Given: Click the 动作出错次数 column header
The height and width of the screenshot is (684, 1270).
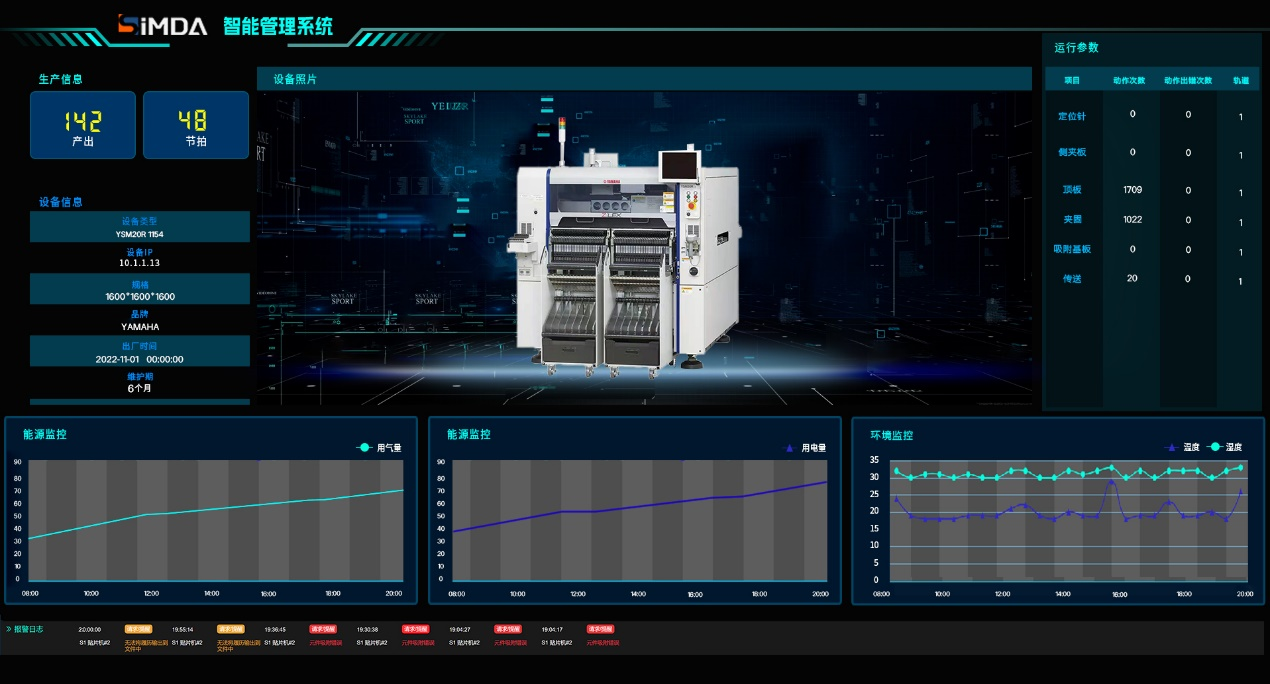Looking at the screenshot, I should (x=1188, y=80).
